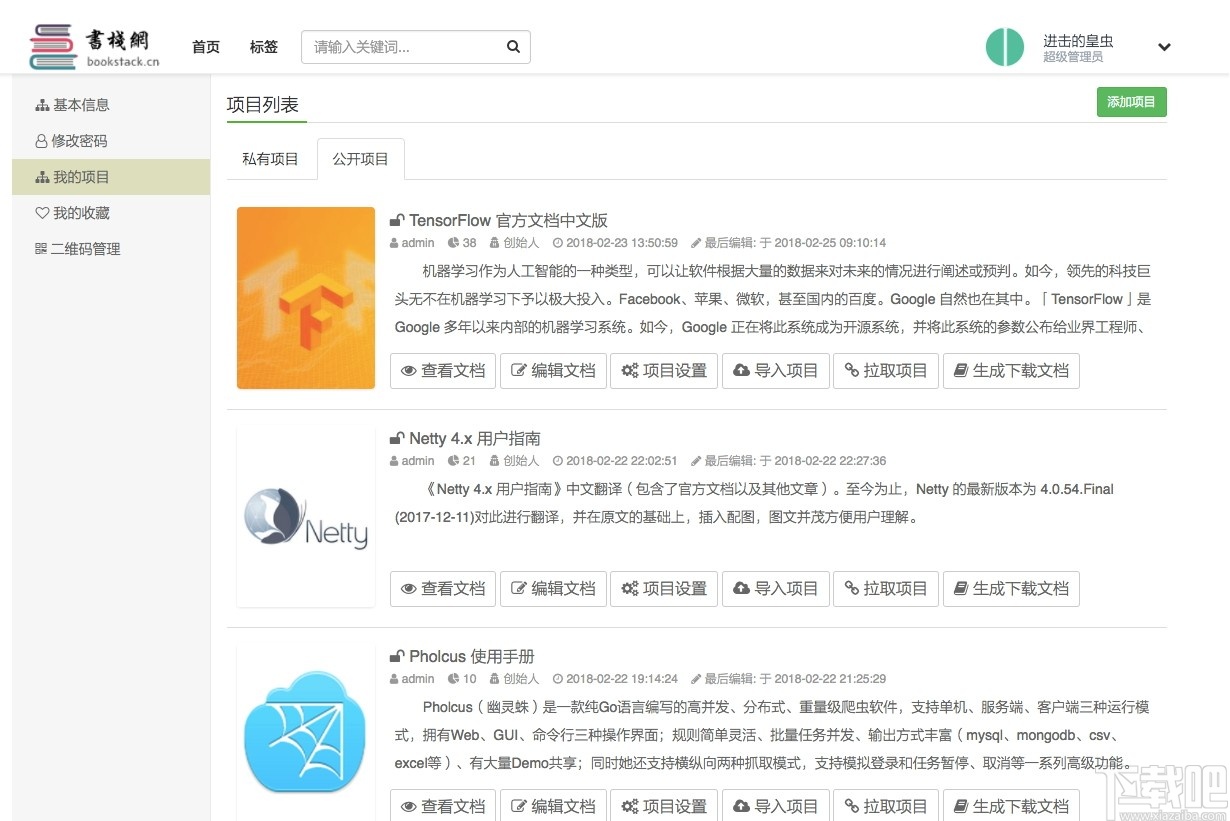Click the eye icon to view Netty docs
This screenshot has width=1230, height=821.
point(407,588)
